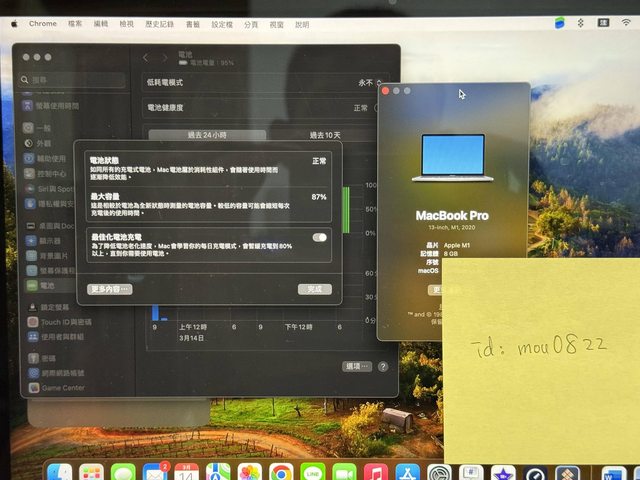The width and height of the screenshot is (640, 480).
Task: Open Finder from the Dock
Action: click(60, 473)
